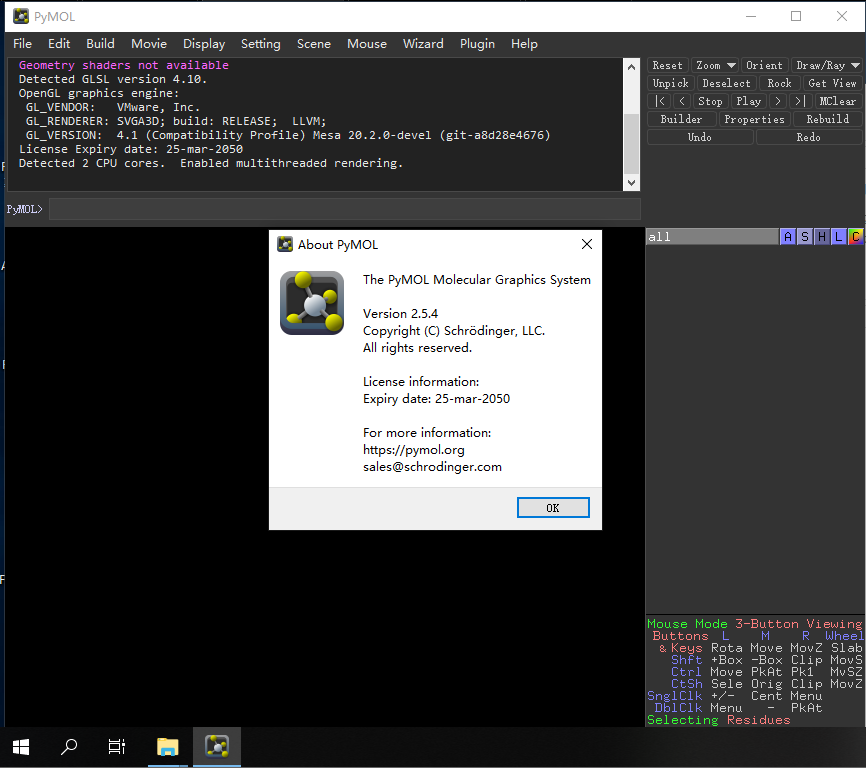The width and height of the screenshot is (866, 768).
Task: Click the MClear button
Action: pyautogui.click(x=838, y=101)
